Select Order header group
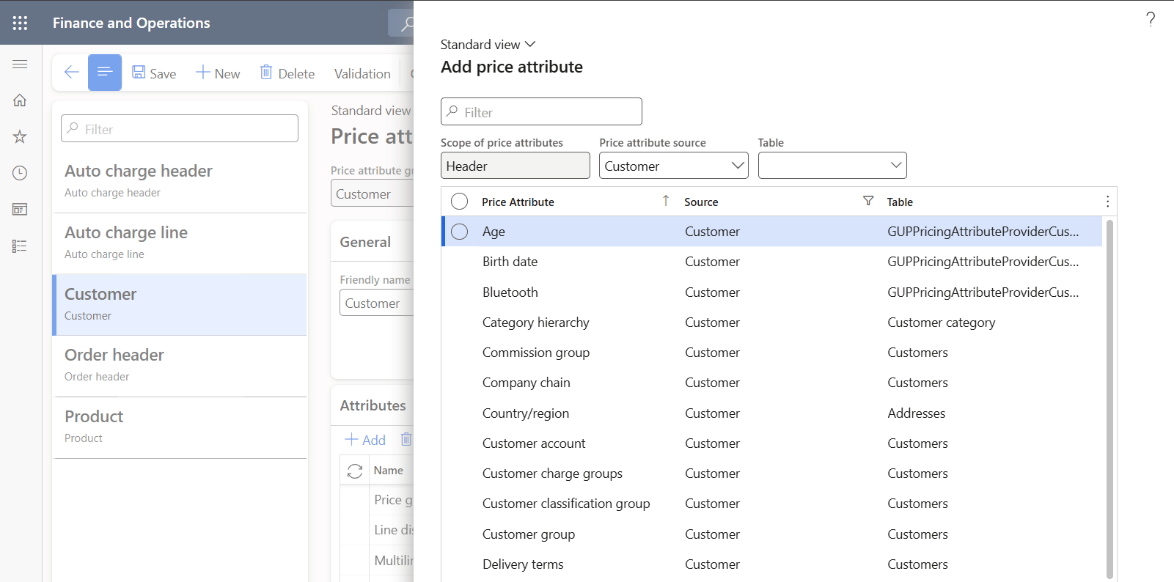 click(180, 366)
